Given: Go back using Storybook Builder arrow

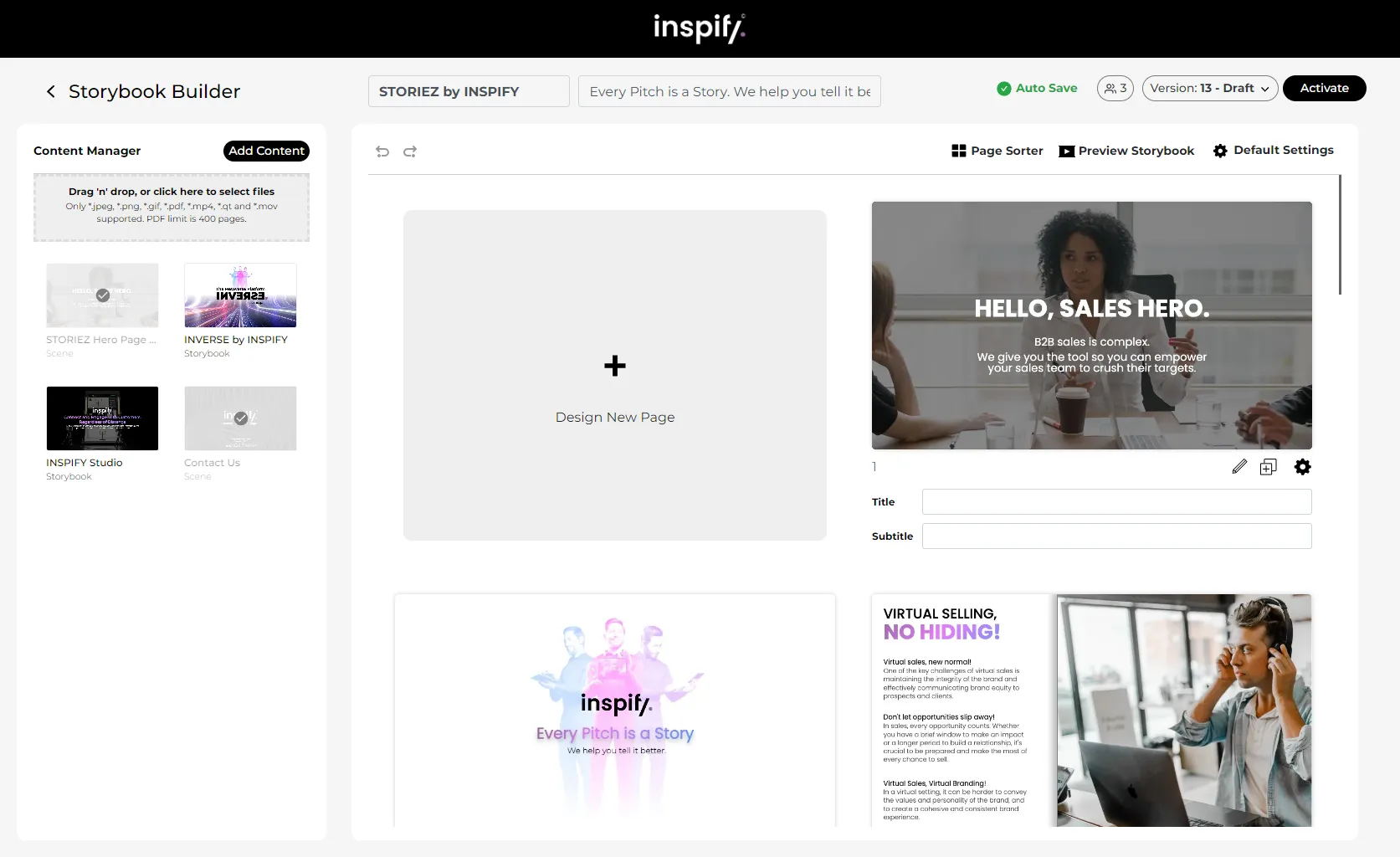Looking at the screenshot, I should (51, 91).
